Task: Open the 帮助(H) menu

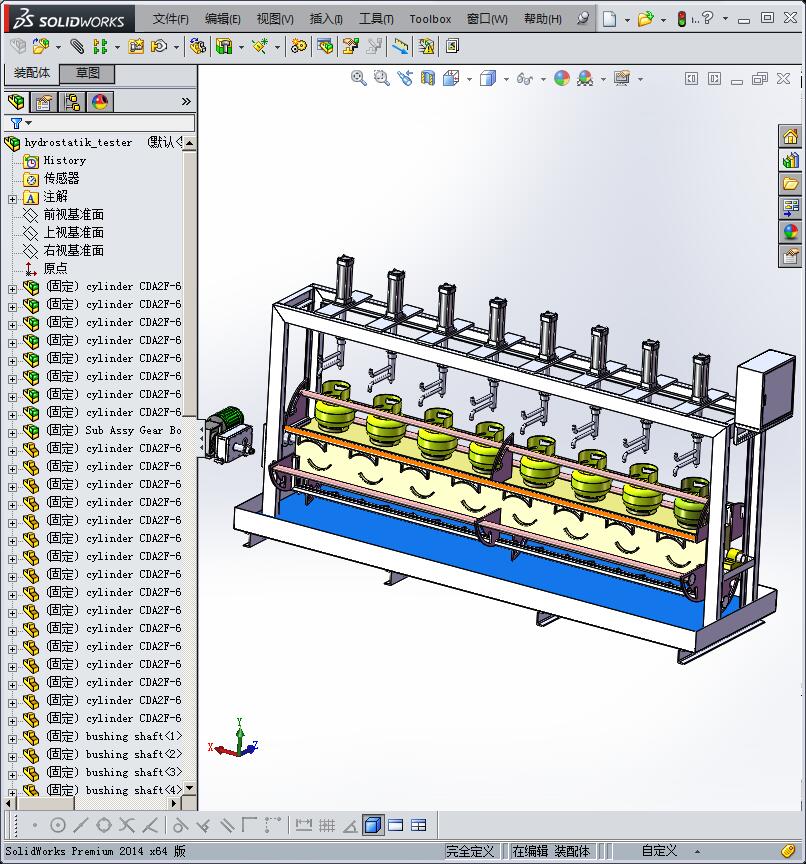Action: point(543,19)
